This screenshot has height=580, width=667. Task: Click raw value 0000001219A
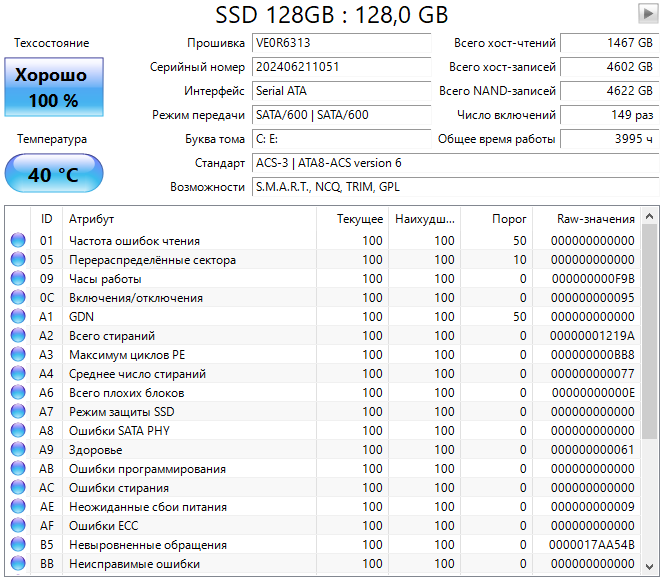(x=592, y=336)
